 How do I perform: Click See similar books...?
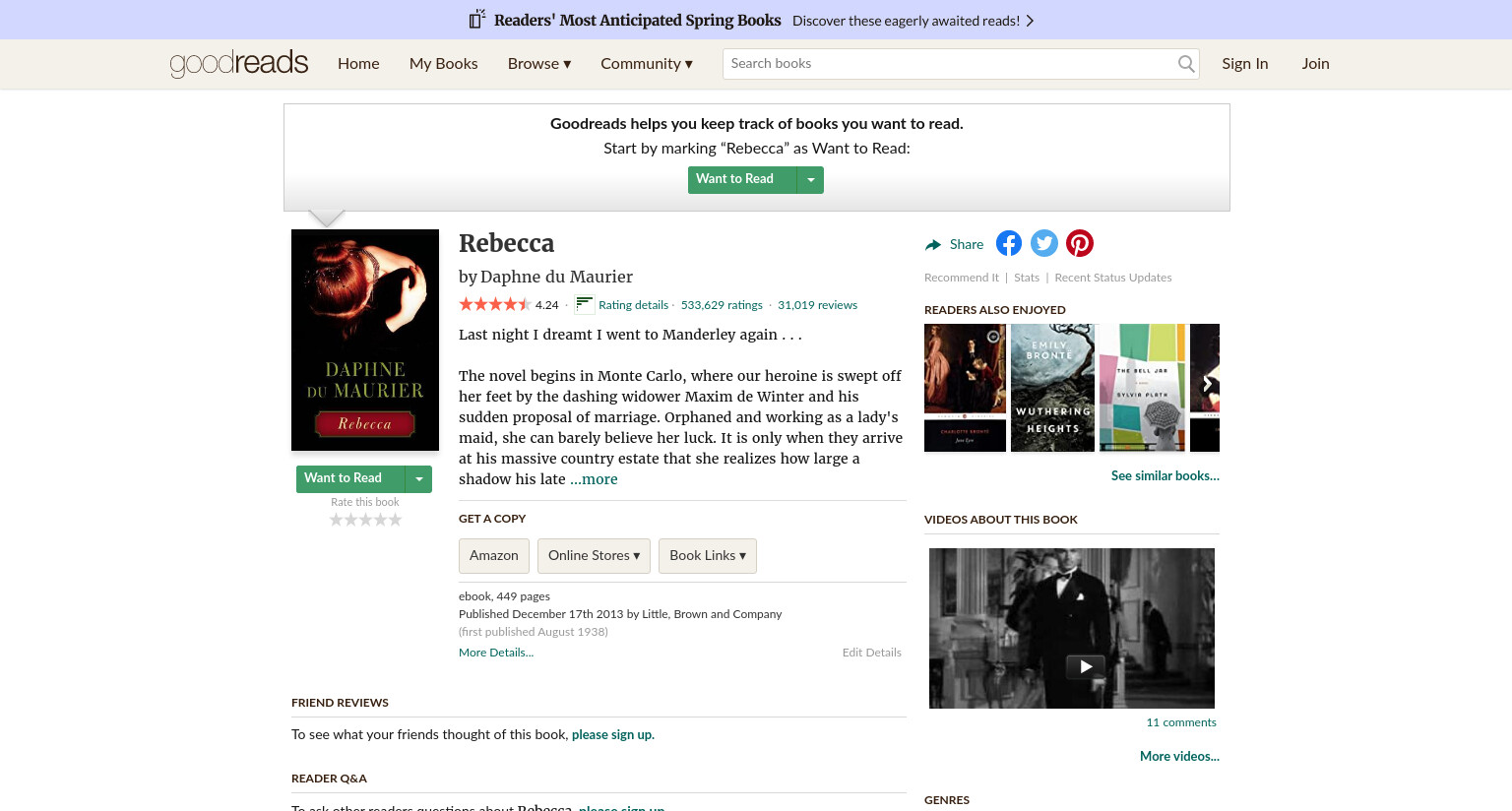coord(1165,475)
